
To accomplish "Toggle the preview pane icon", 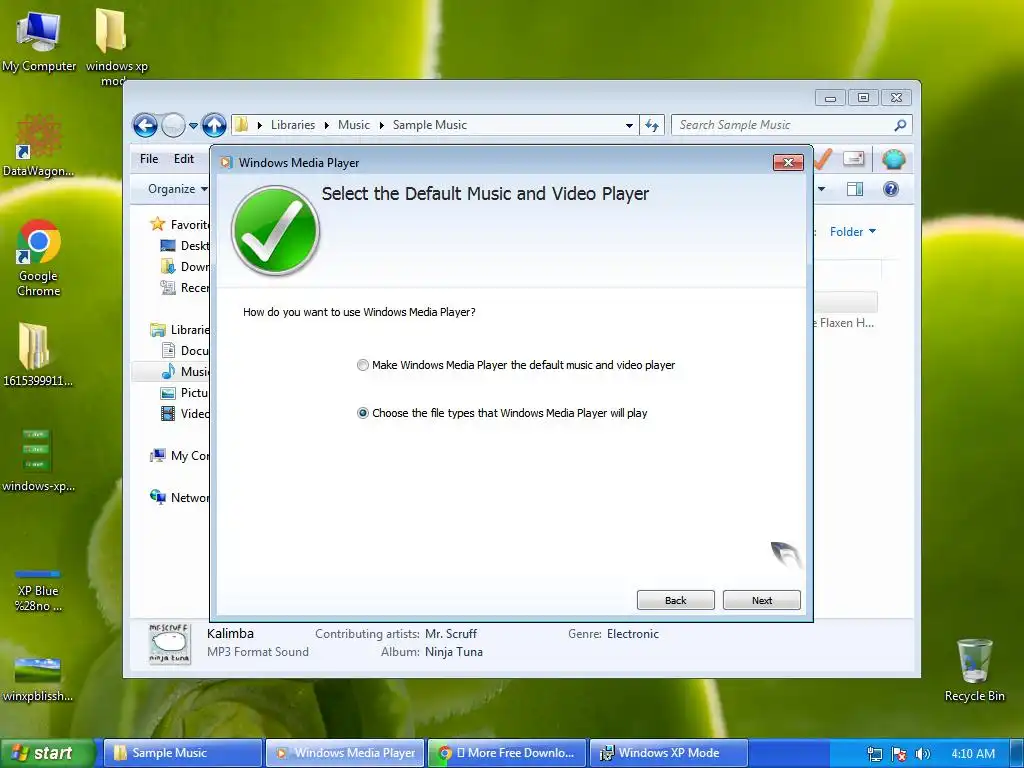I will (854, 189).
